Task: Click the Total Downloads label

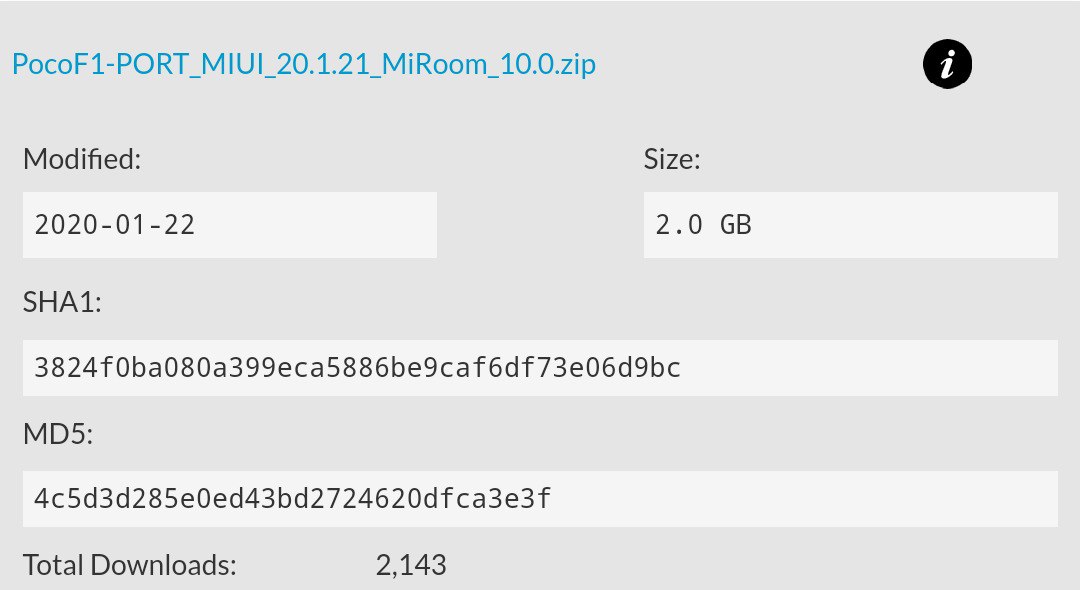Action: [129, 565]
